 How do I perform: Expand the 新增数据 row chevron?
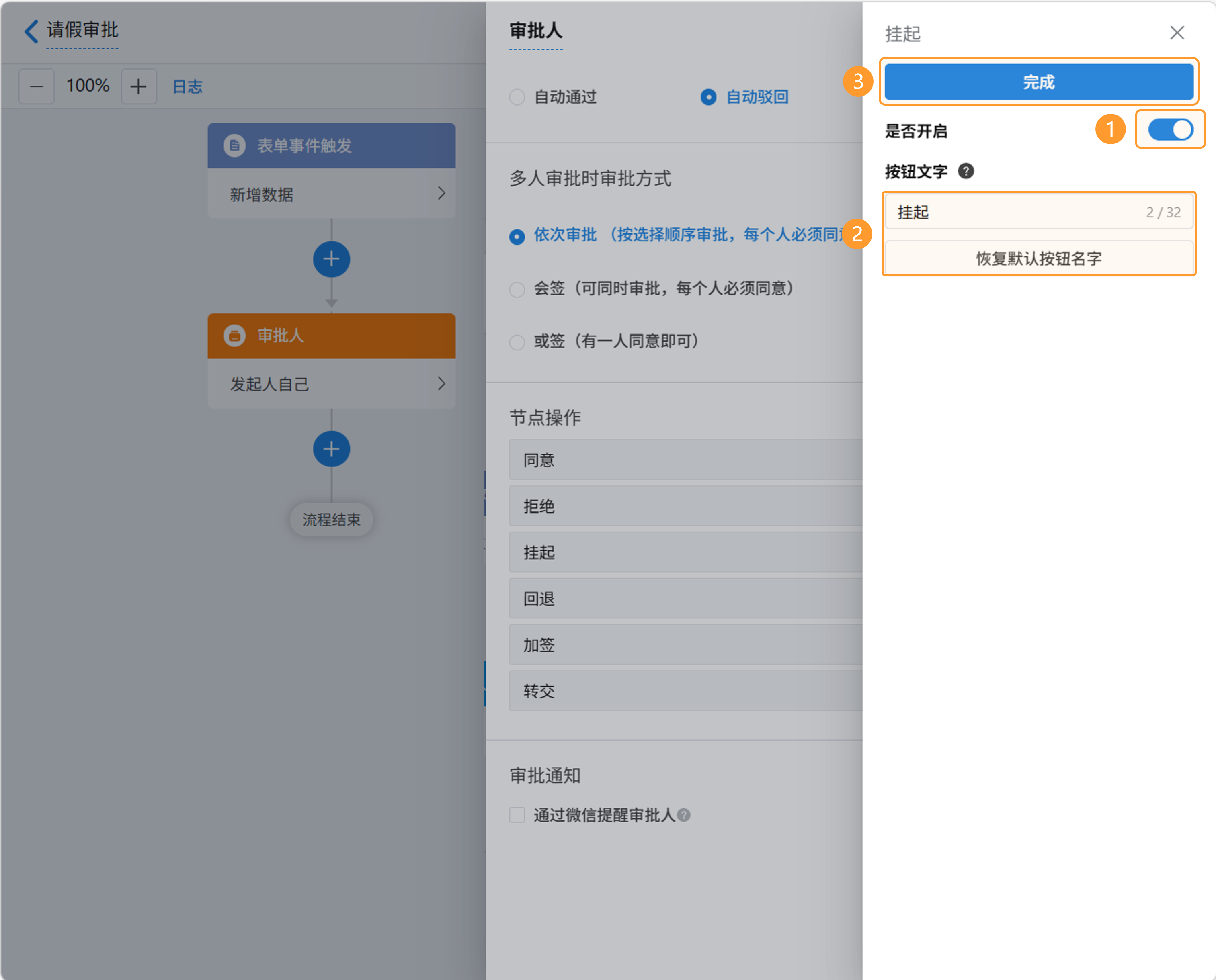click(442, 194)
